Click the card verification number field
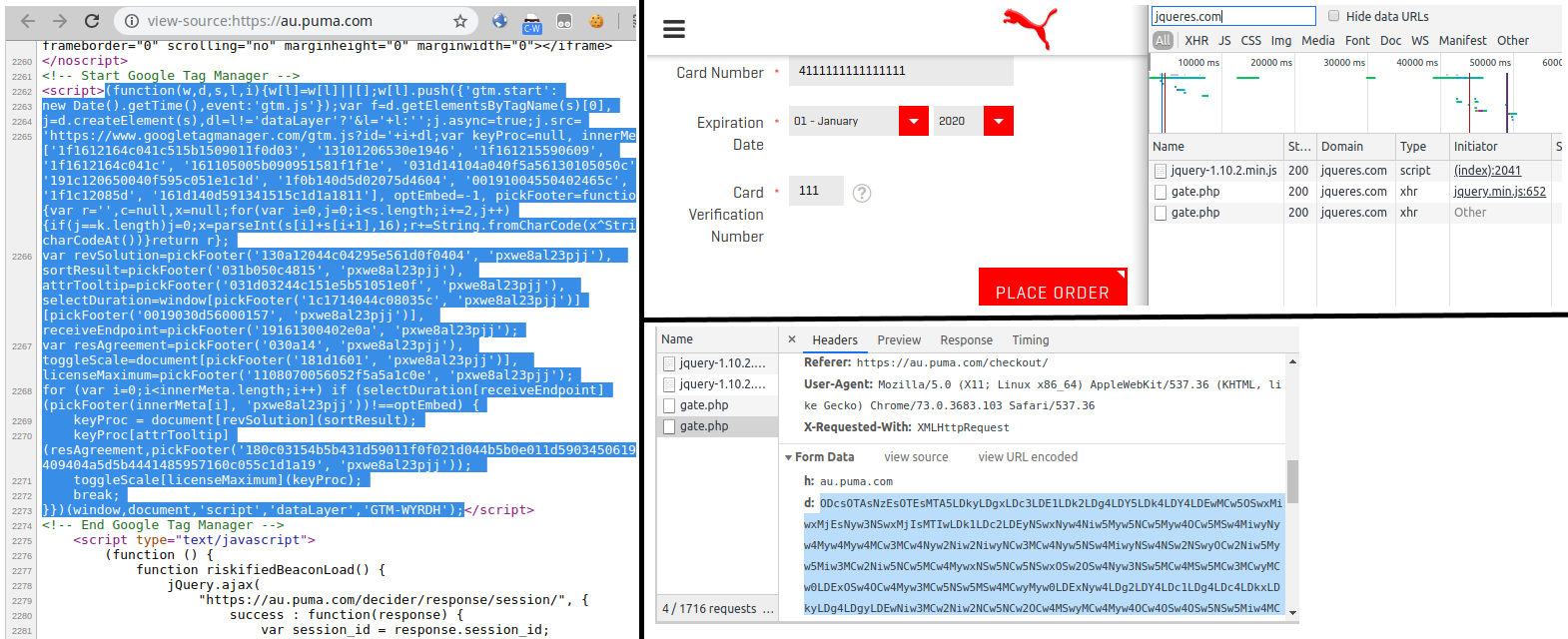 [x=816, y=191]
